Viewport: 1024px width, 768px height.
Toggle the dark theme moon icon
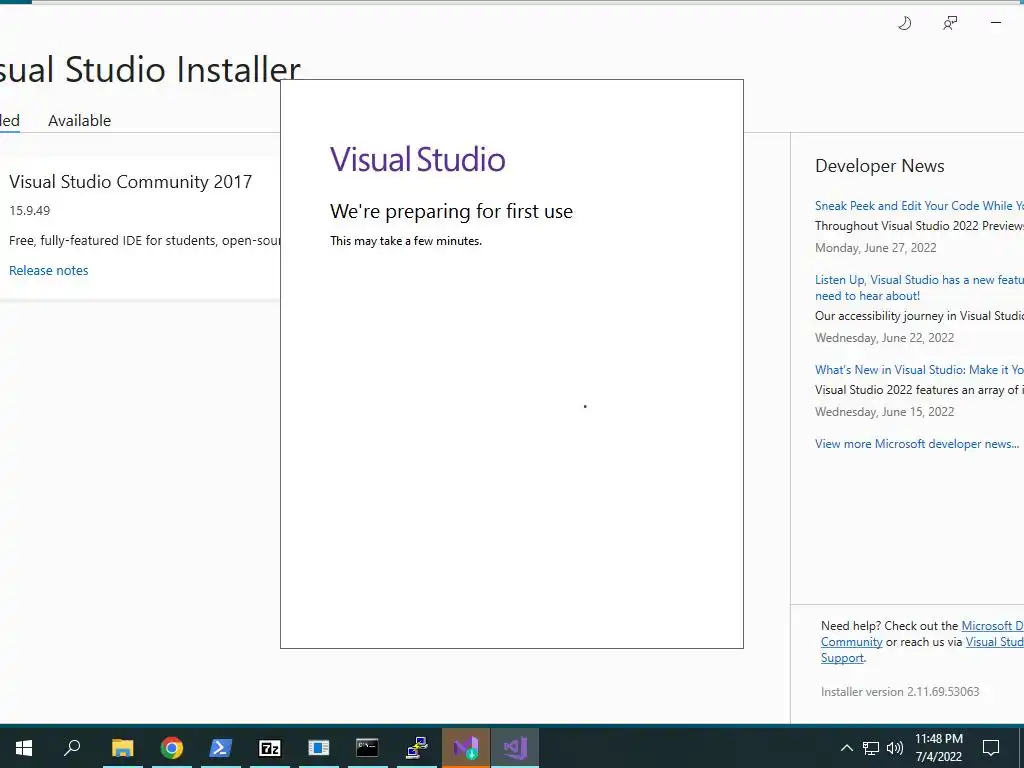click(x=904, y=24)
